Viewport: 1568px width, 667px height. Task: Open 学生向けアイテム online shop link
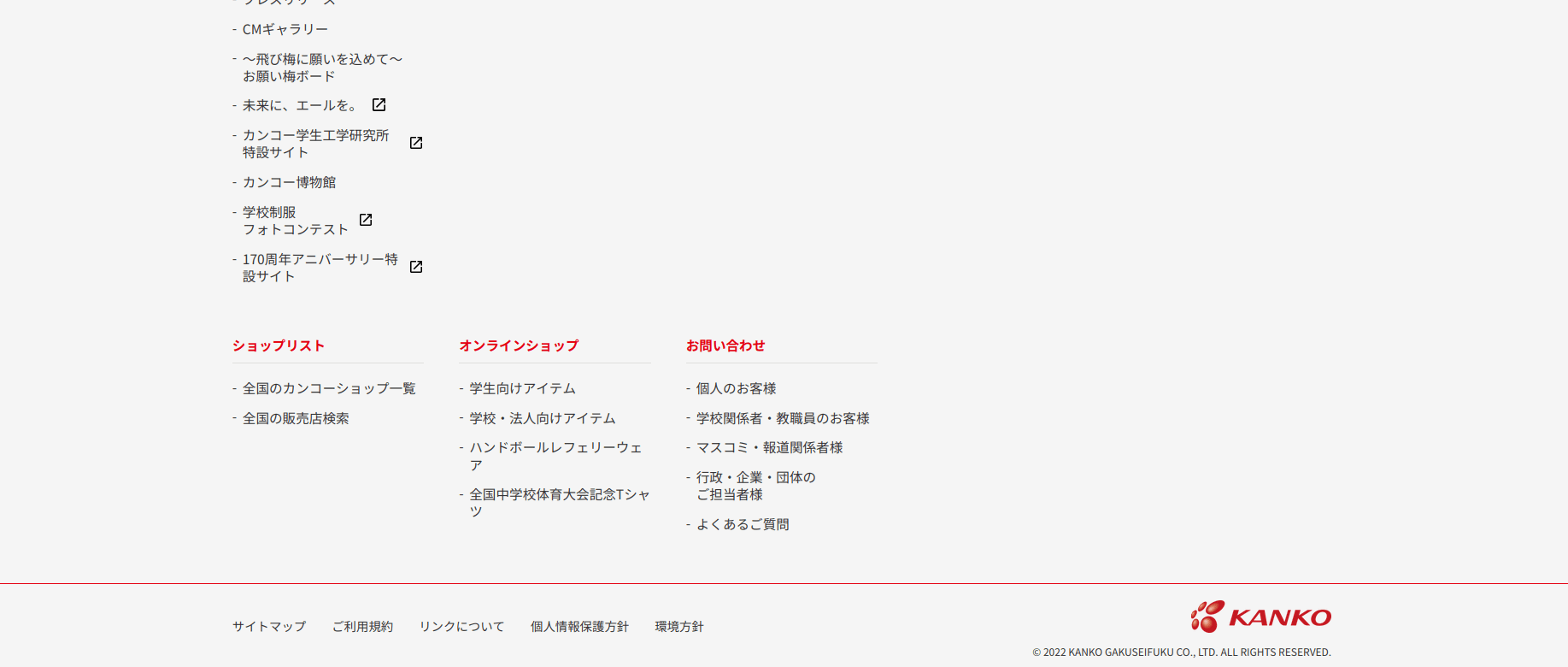click(x=522, y=388)
